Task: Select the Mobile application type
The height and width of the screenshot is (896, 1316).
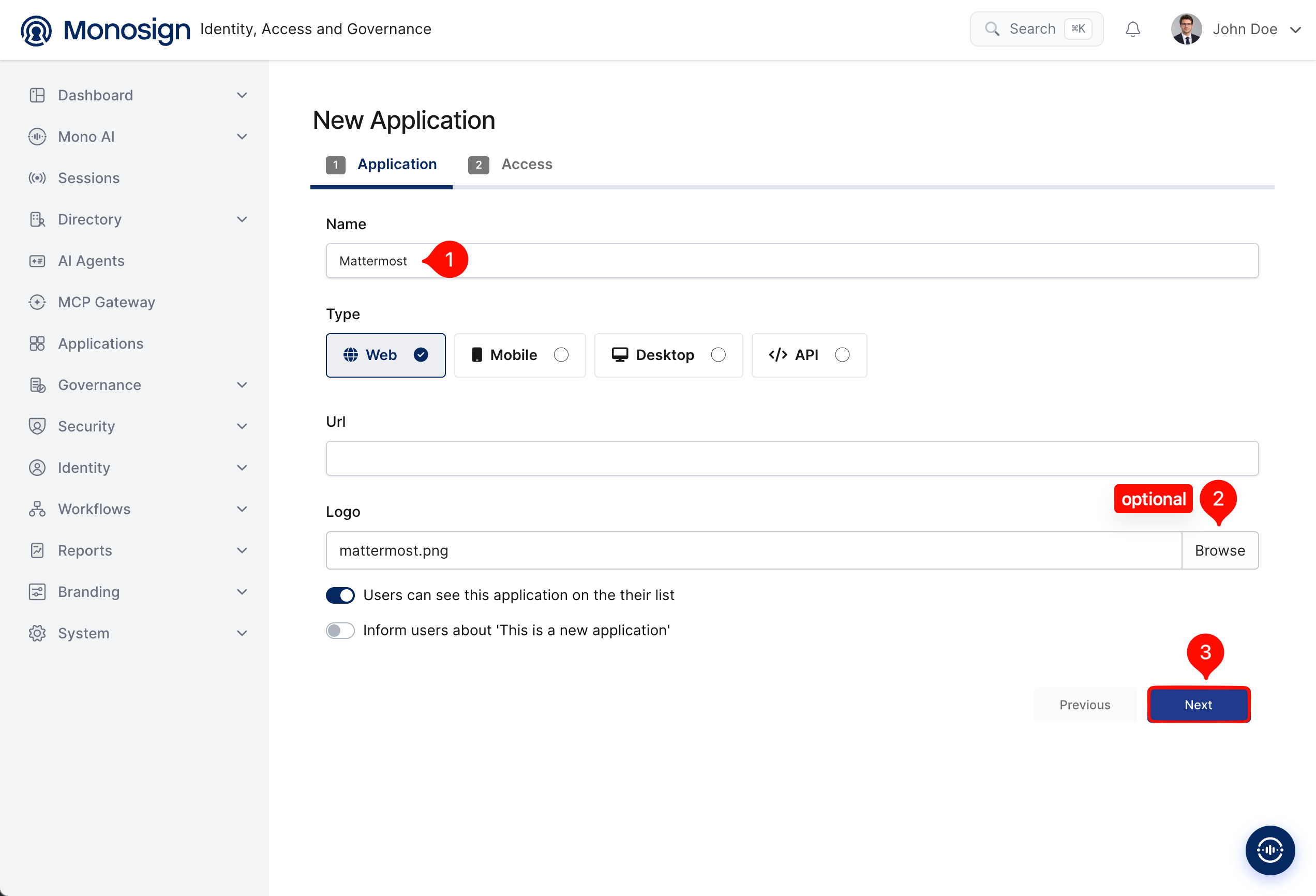Action: (x=520, y=355)
